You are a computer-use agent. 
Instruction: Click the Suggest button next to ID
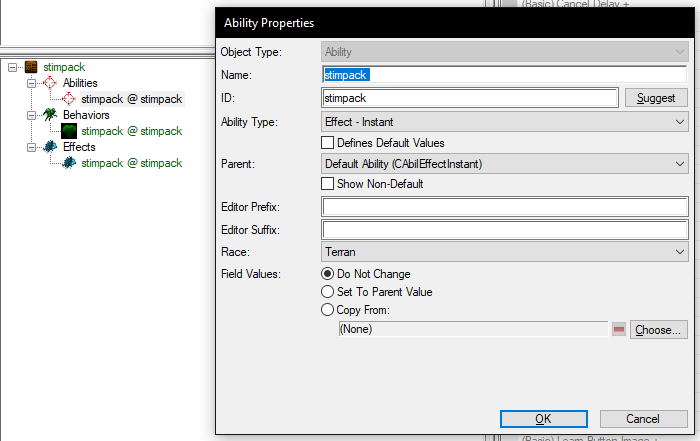click(656, 98)
